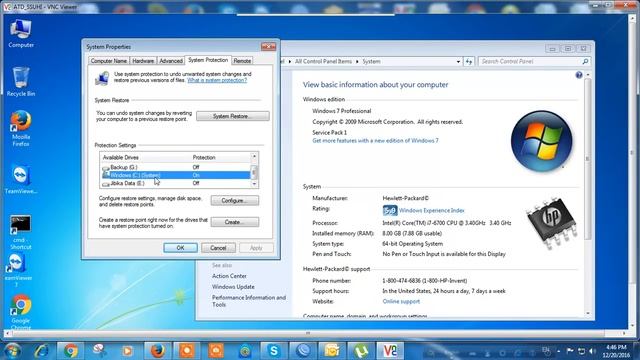
Task: Open the address bar history dropdown
Action: (x=458, y=62)
